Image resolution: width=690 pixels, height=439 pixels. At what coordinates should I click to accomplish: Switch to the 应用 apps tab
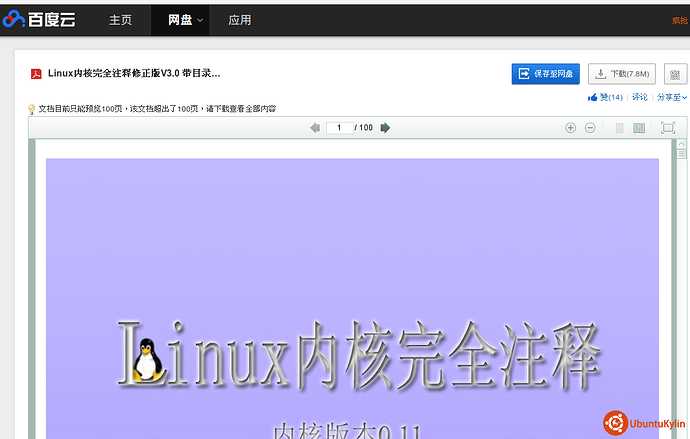(240, 20)
